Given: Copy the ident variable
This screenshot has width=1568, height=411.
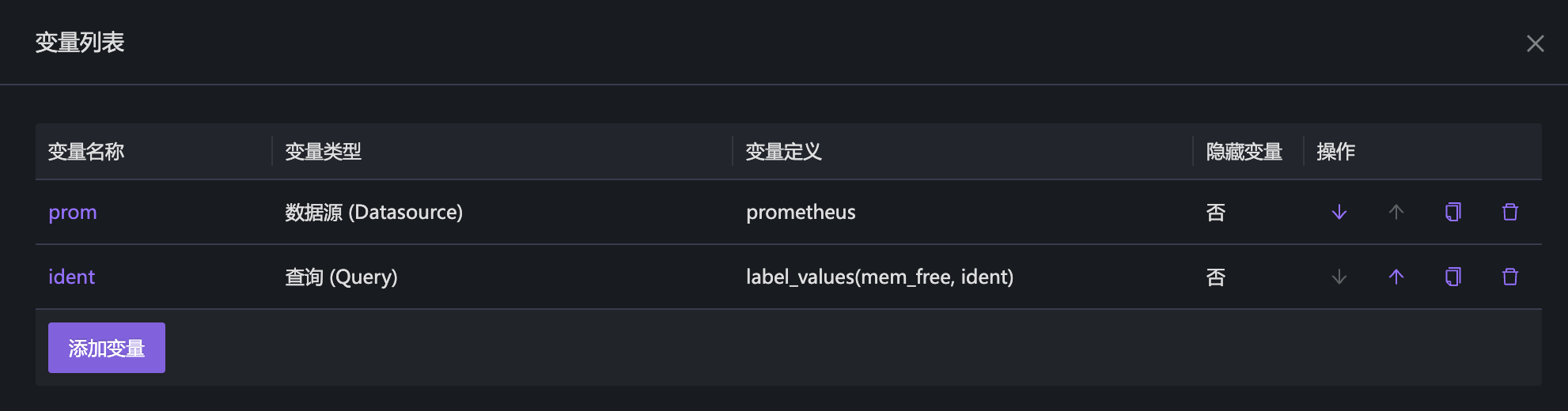Looking at the screenshot, I should (1453, 277).
